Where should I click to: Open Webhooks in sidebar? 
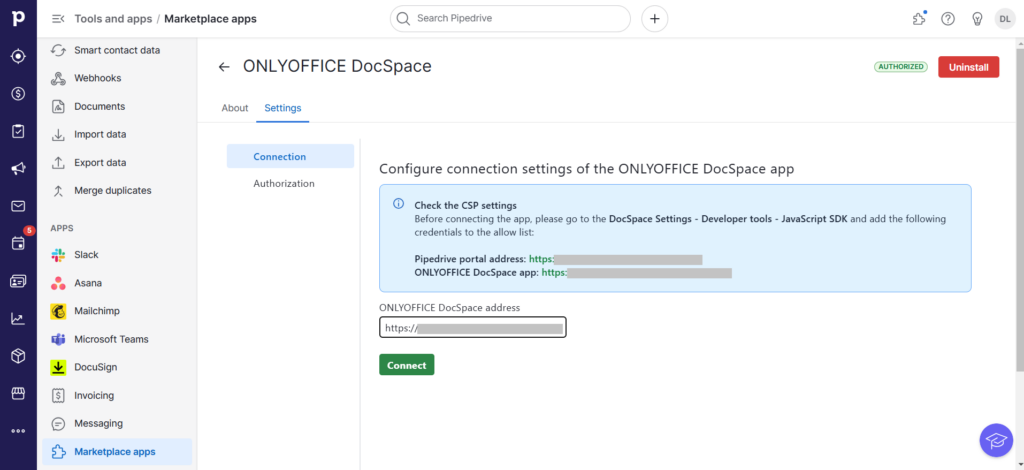tap(117, 78)
